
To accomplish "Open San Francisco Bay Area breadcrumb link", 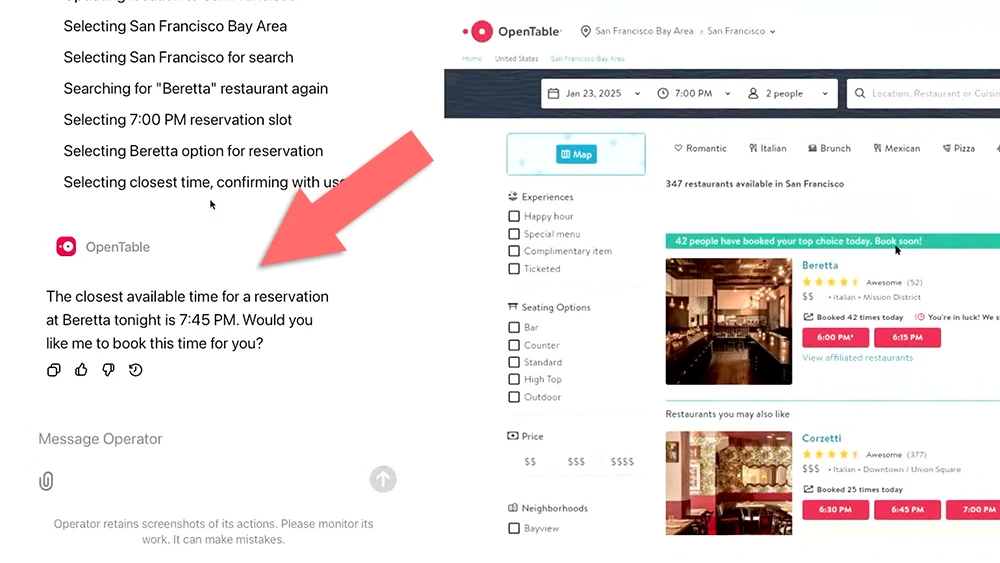I will (x=588, y=59).
